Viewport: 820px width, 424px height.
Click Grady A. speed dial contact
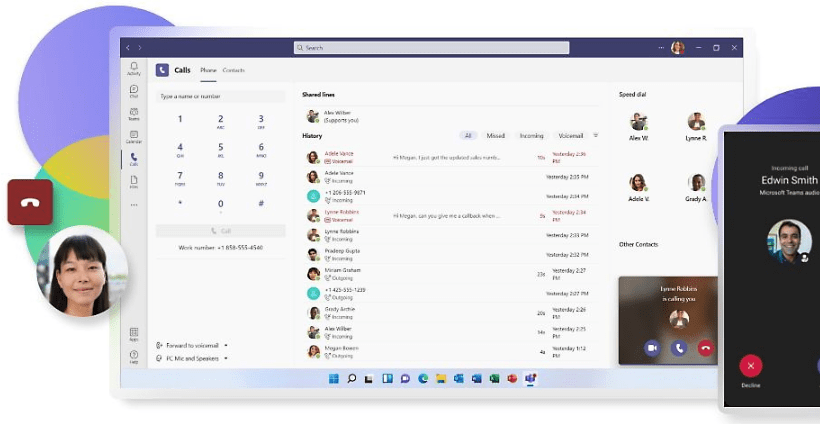pyautogui.click(x=696, y=188)
